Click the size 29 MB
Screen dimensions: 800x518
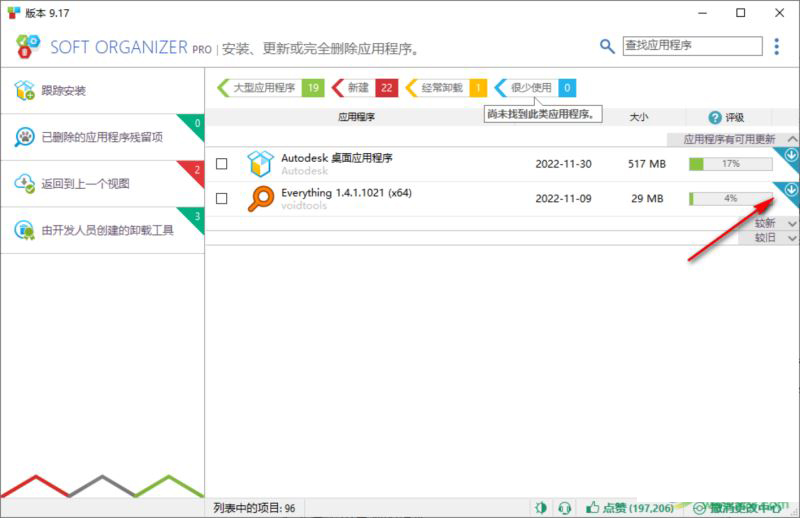(647, 199)
